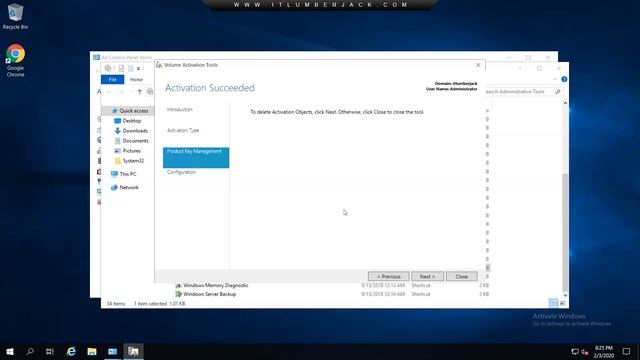640x360 pixels.
Task: Click Next in Volume Activation Tools
Action: coord(427,276)
